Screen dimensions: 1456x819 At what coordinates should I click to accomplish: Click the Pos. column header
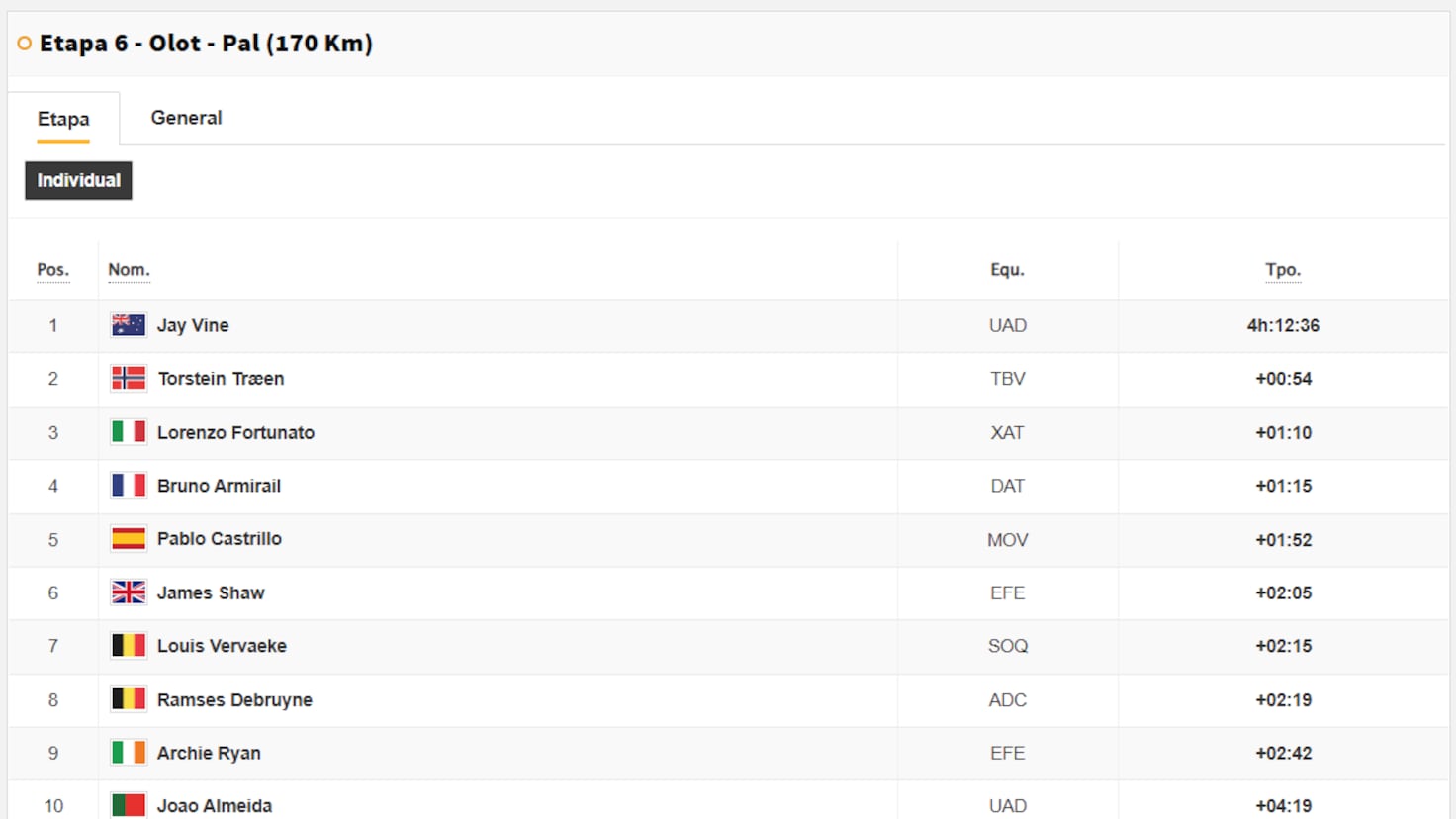[53, 270]
